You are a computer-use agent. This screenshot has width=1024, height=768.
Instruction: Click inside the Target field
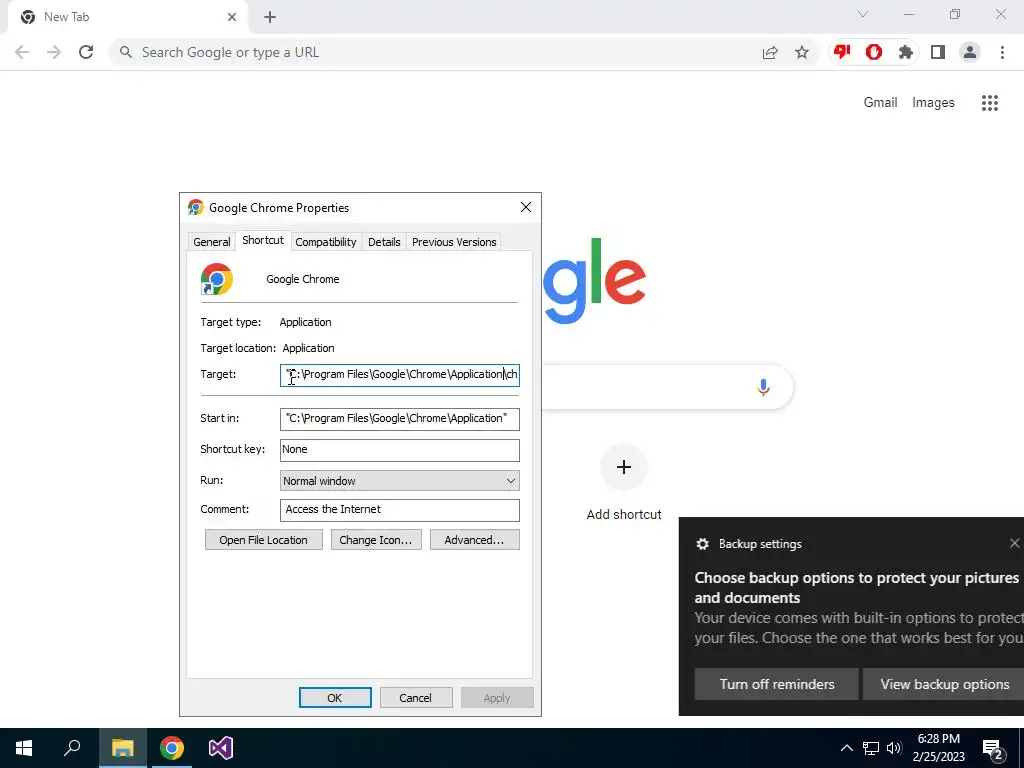[400, 375]
